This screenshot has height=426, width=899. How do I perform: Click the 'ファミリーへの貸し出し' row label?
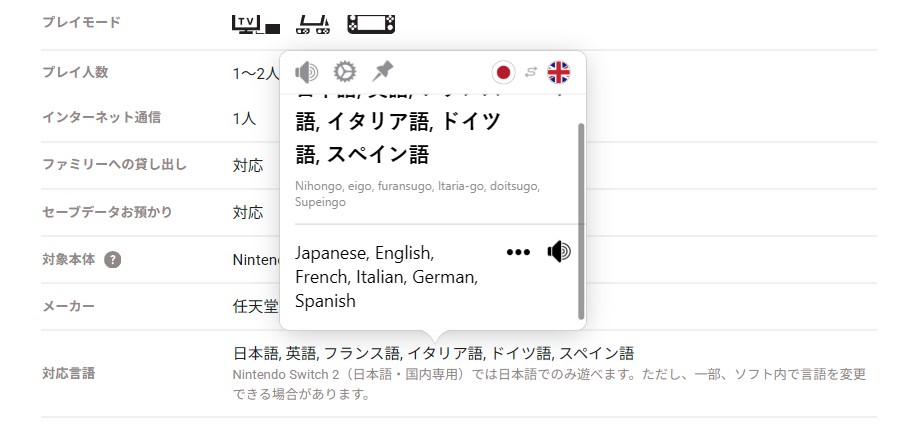tap(115, 165)
